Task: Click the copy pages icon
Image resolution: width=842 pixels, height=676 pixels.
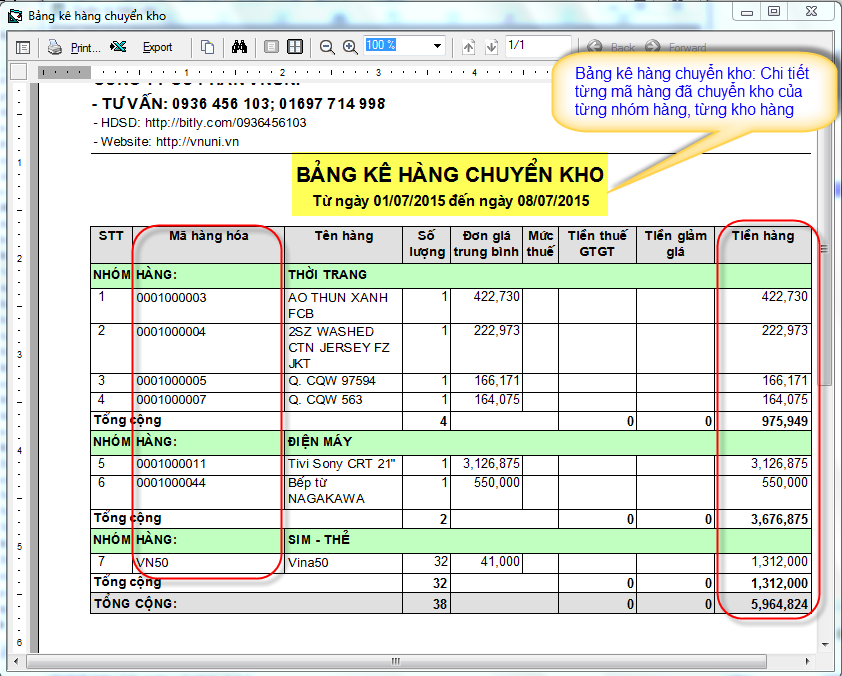Action: pos(207,47)
